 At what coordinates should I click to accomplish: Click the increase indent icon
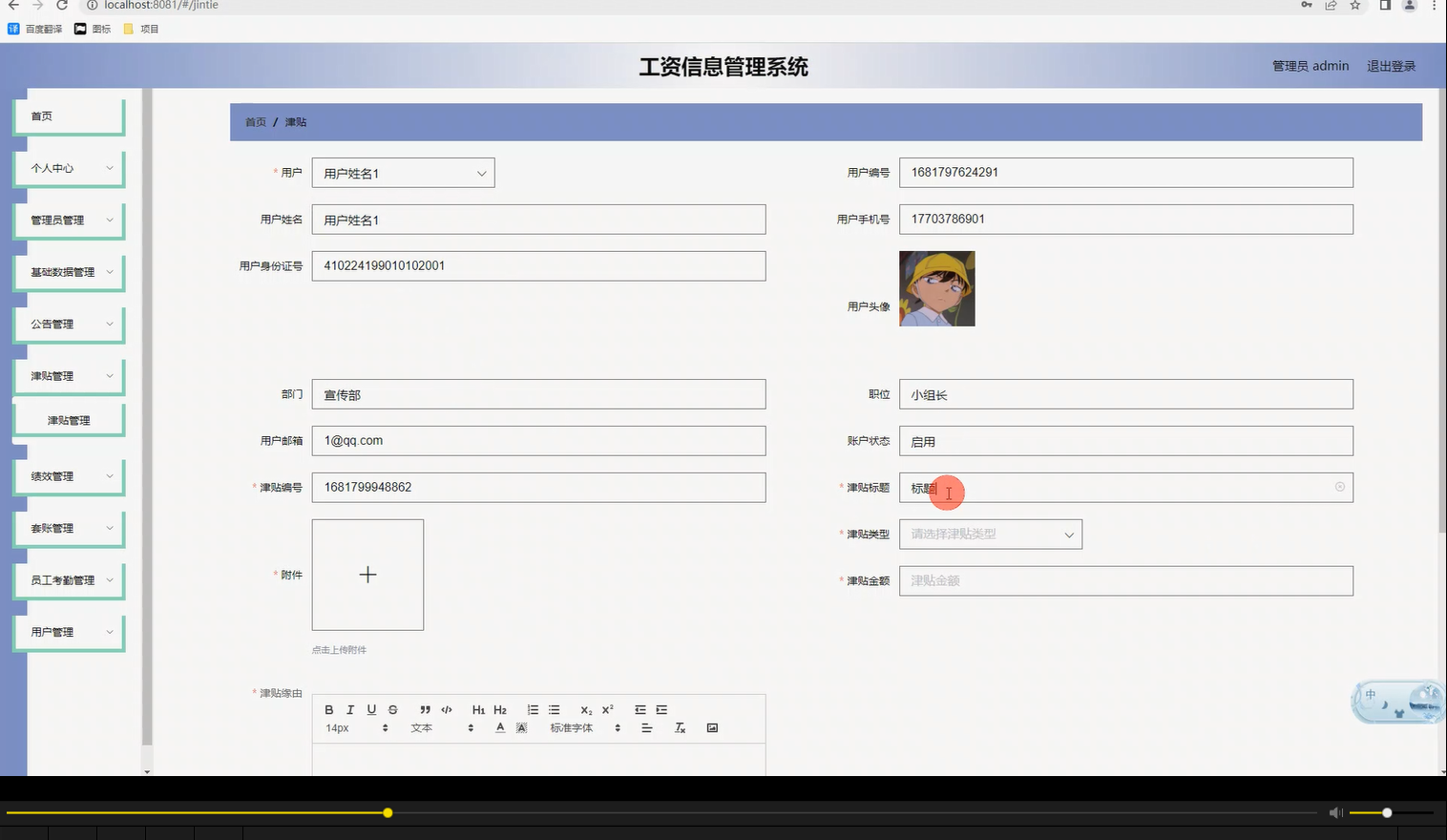coord(661,709)
